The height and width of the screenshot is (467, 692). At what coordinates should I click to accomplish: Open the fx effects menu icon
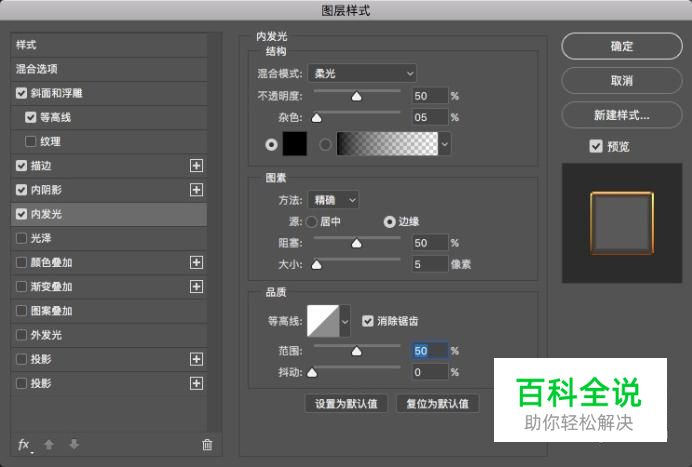25,444
